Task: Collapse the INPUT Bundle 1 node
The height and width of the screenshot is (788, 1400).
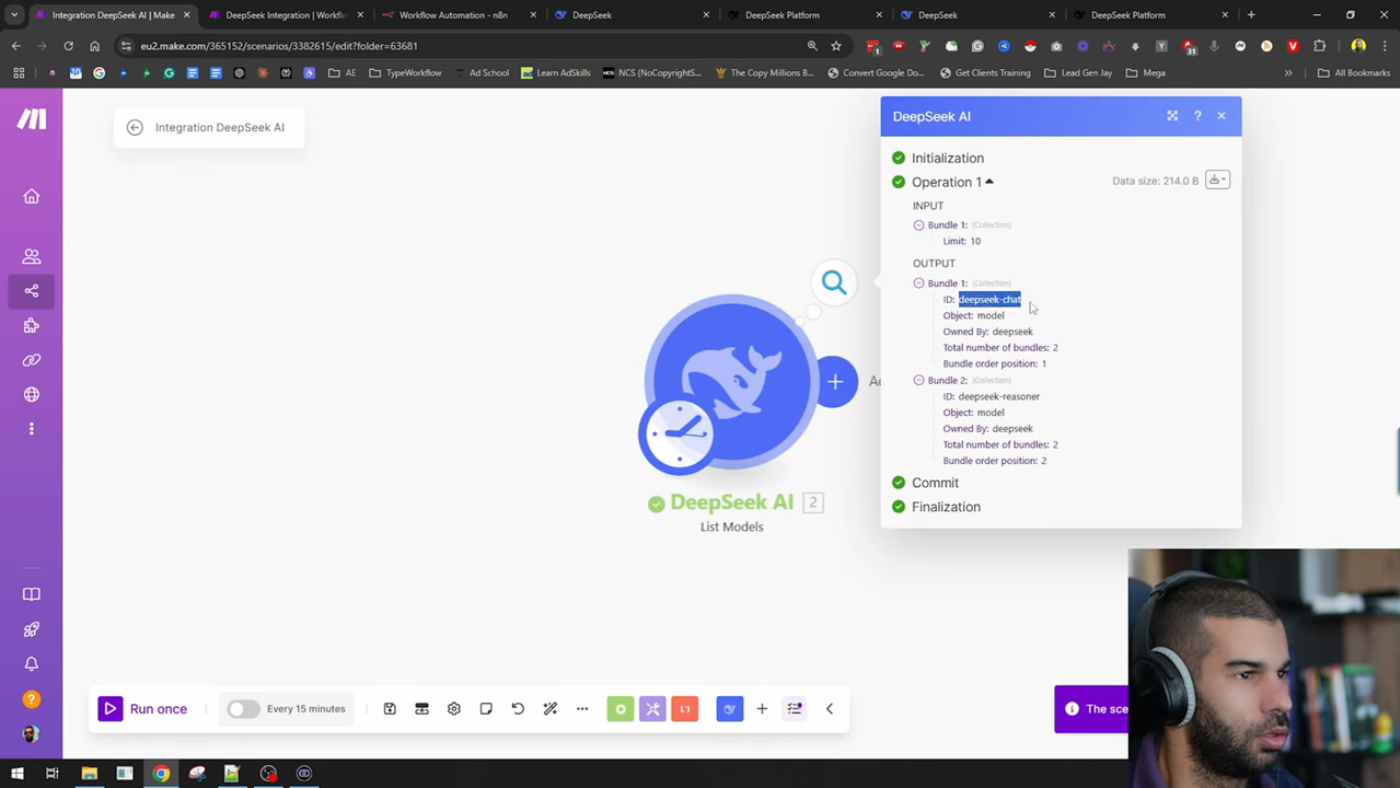Action: coord(919,225)
